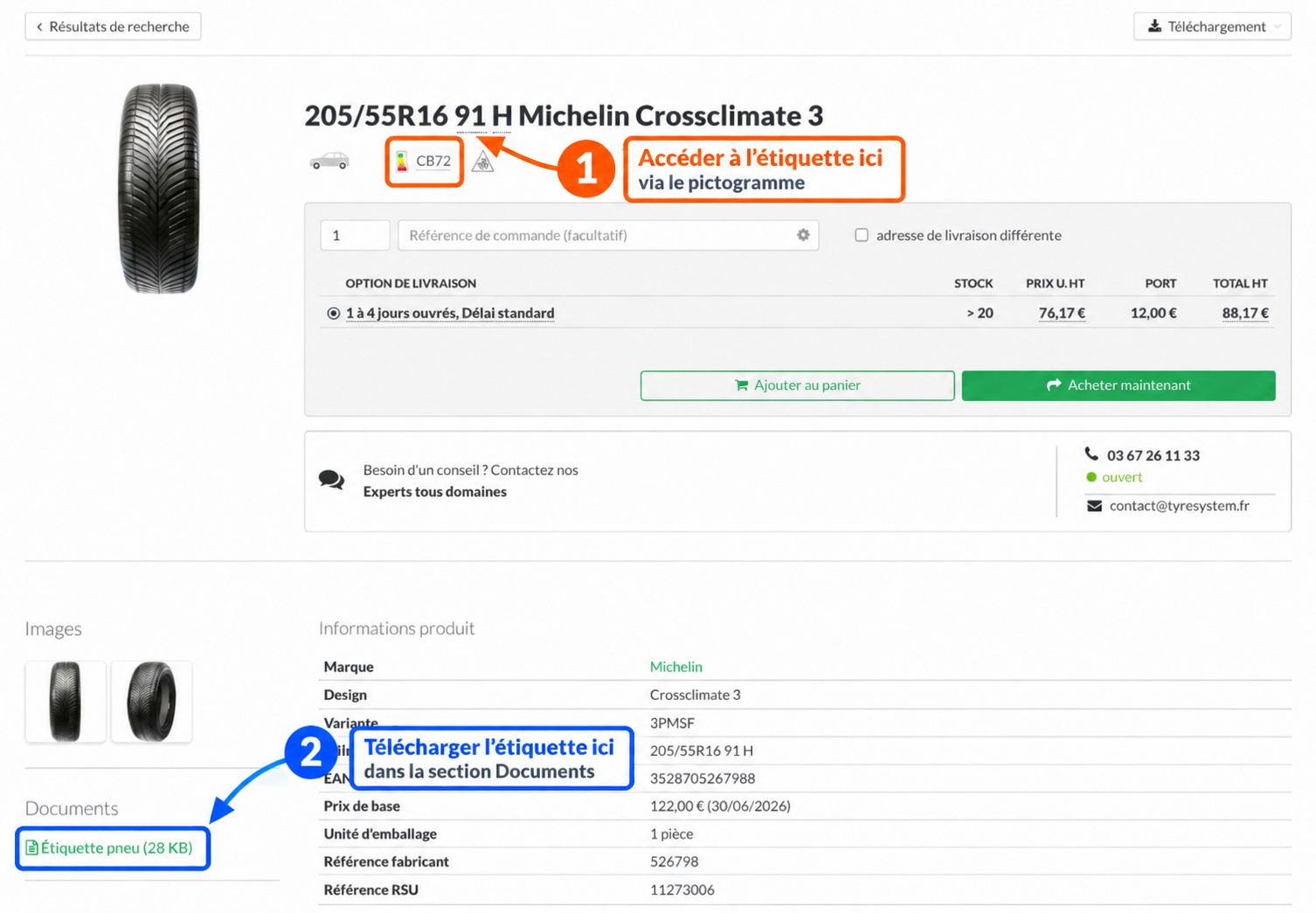Select 1 à 4 jours ouvrés delivery option

[x=333, y=313]
